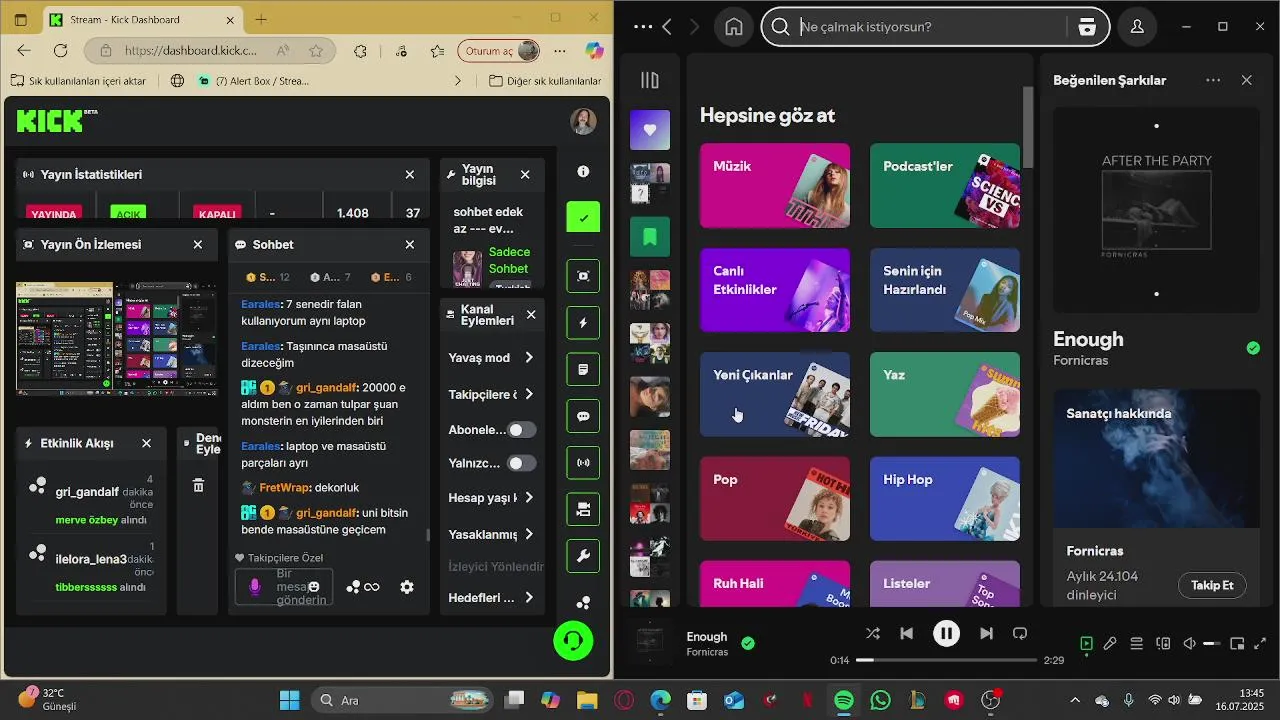Toggle the Yalnızca emote-only chat switch

click(521, 463)
